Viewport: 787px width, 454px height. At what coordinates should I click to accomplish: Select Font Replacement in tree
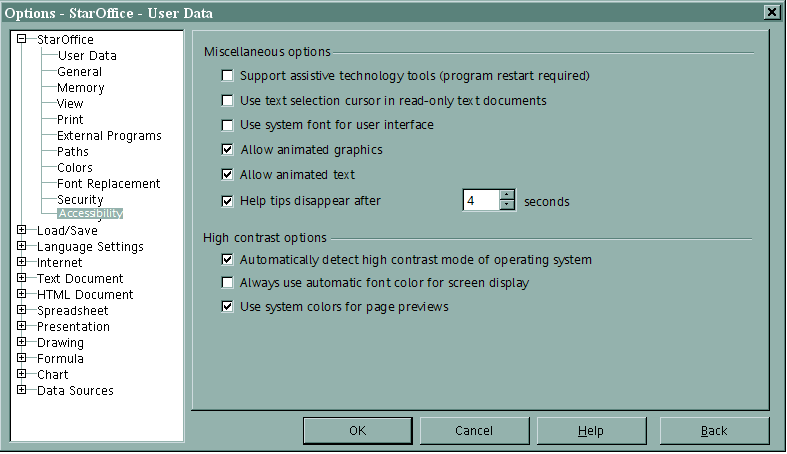tap(108, 184)
